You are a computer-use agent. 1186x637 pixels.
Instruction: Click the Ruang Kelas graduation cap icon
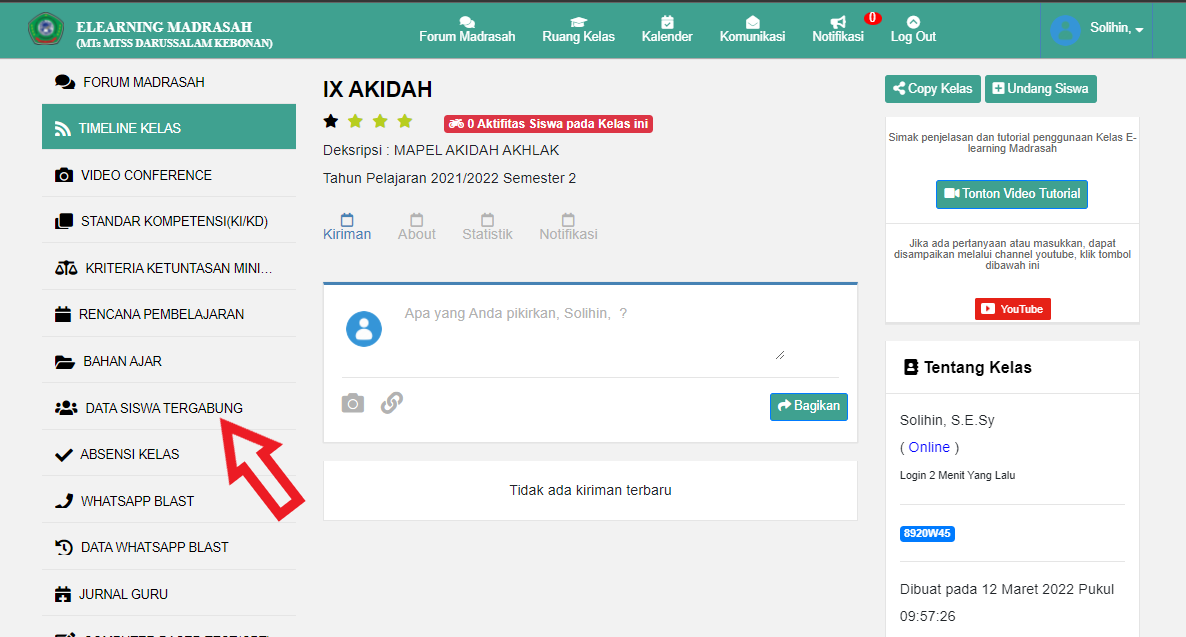pos(578,22)
